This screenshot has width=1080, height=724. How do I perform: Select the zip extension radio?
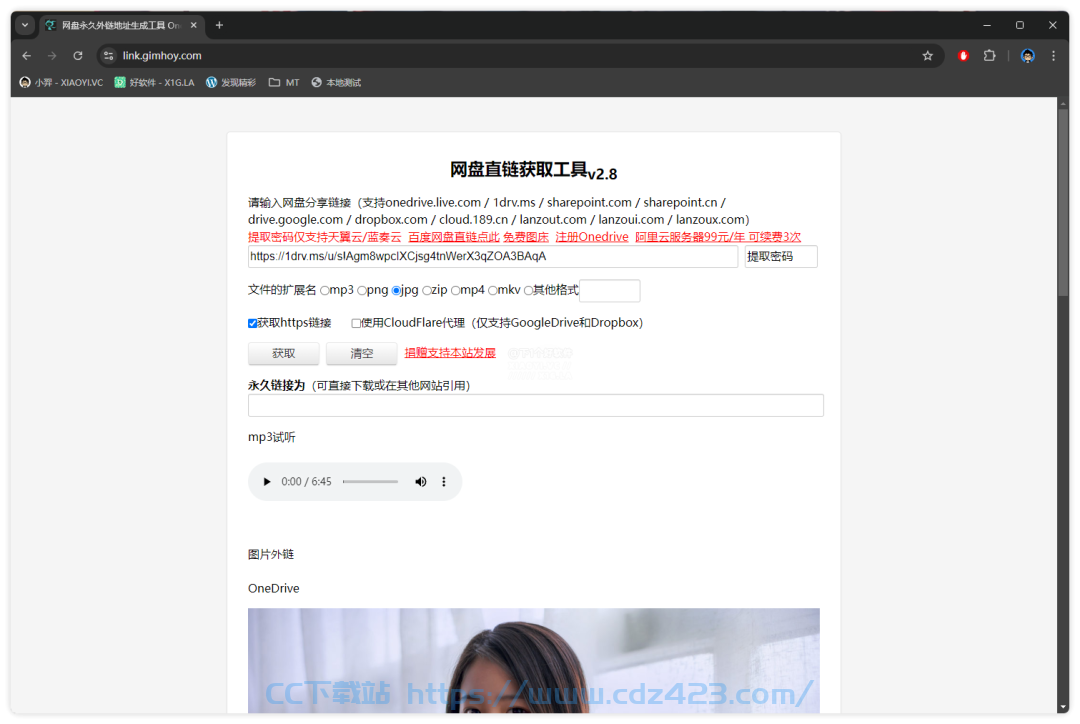coord(427,291)
